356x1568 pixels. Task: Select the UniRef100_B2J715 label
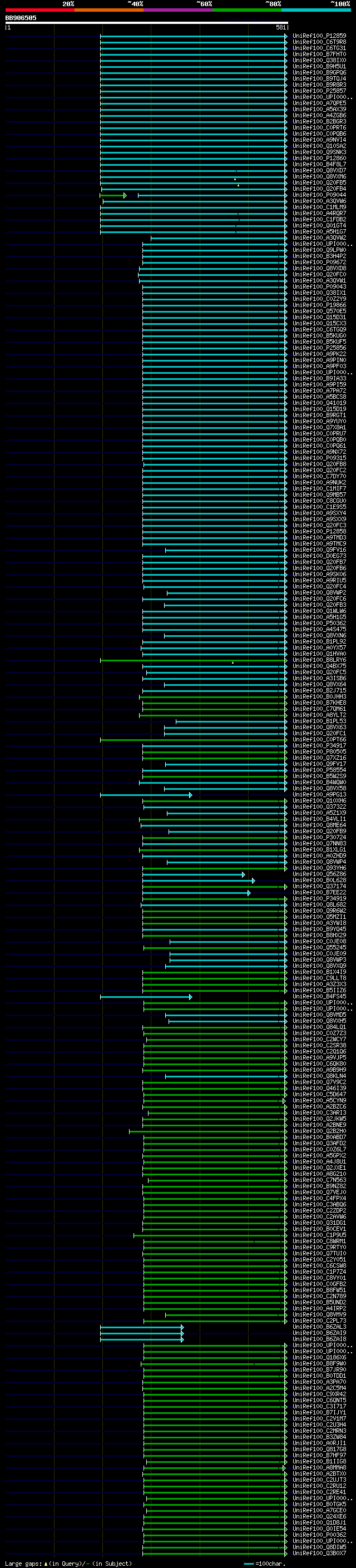click(319, 691)
